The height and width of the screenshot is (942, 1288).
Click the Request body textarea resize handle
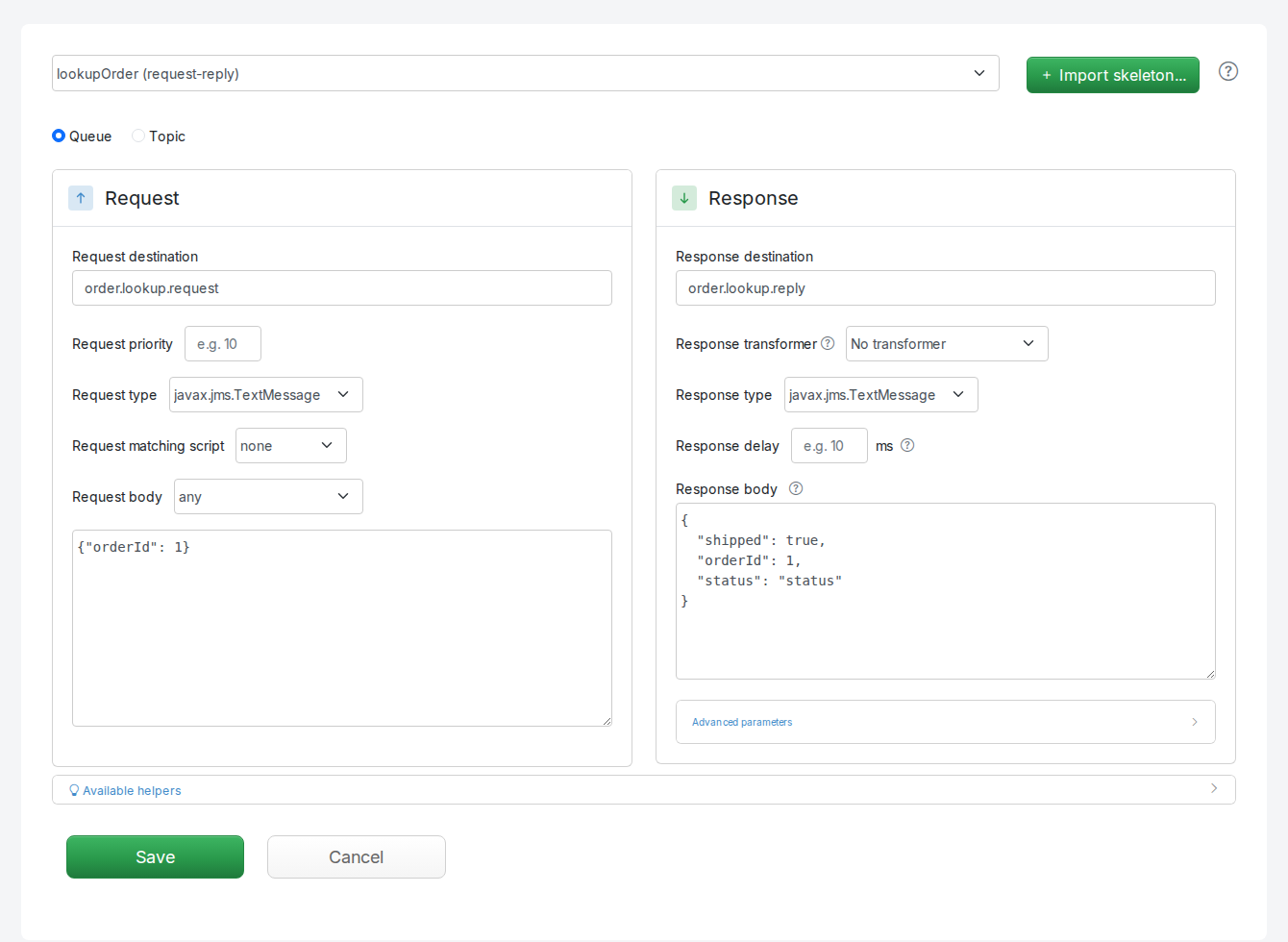point(607,721)
